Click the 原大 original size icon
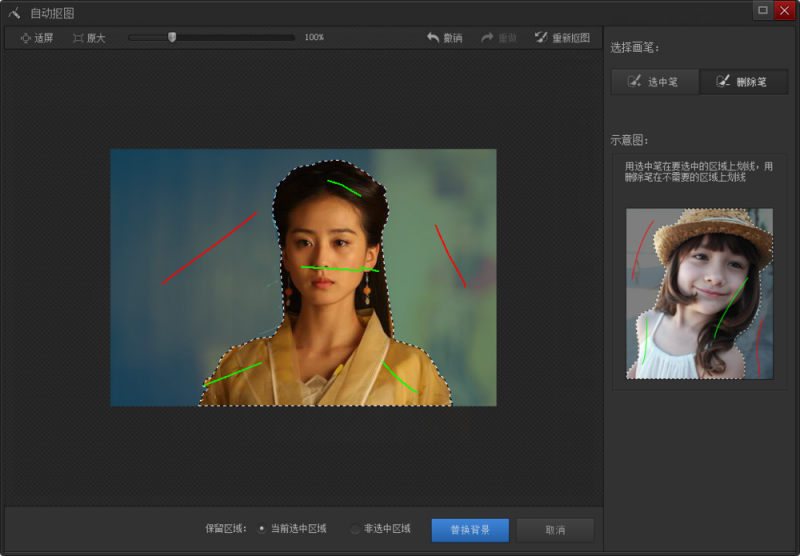The width and height of the screenshot is (800, 556). tap(78, 38)
